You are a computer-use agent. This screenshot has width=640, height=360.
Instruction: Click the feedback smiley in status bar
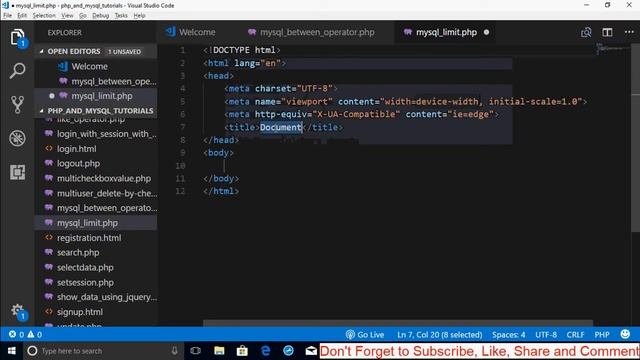[625, 334]
